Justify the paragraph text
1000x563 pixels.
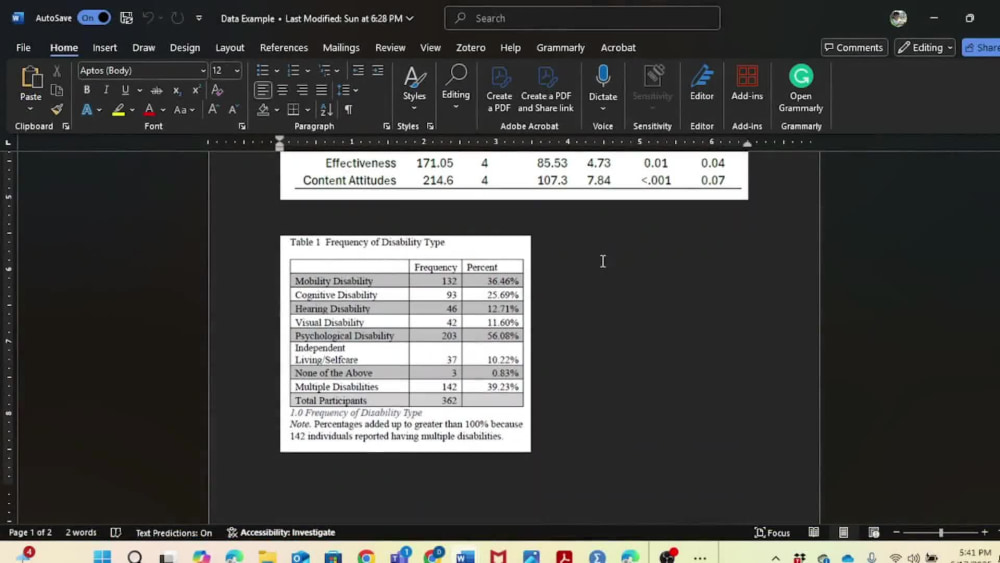point(321,90)
